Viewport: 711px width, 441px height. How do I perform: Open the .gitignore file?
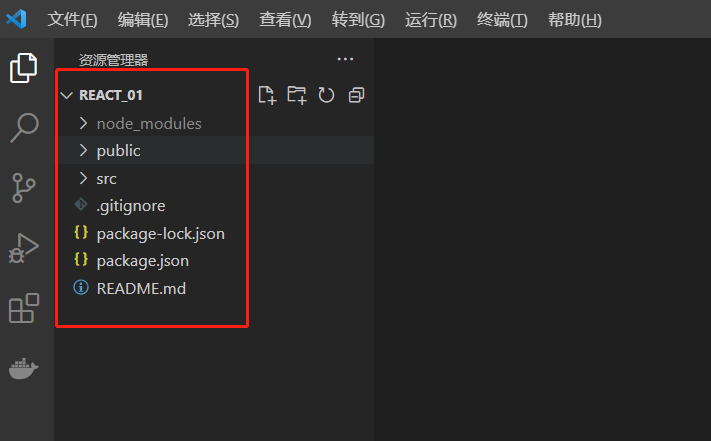pos(131,206)
